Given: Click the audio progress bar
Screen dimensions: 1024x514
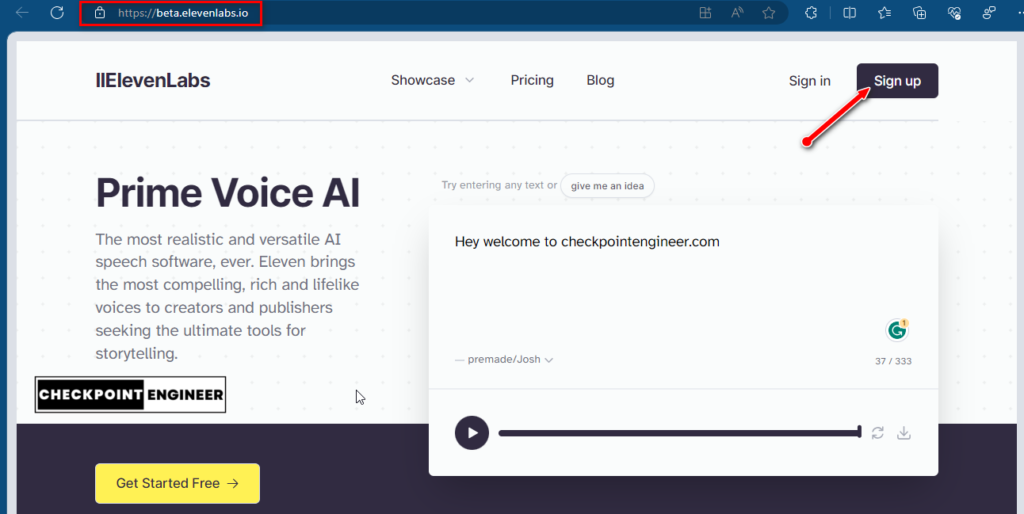Looking at the screenshot, I should pos(680,432).
